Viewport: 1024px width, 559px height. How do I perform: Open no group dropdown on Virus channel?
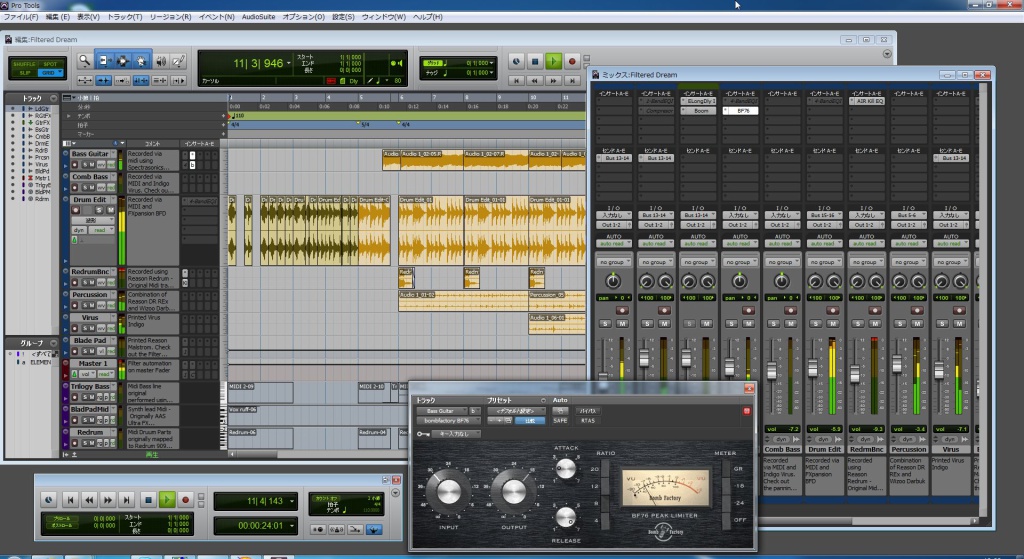(x=950, y=262)
